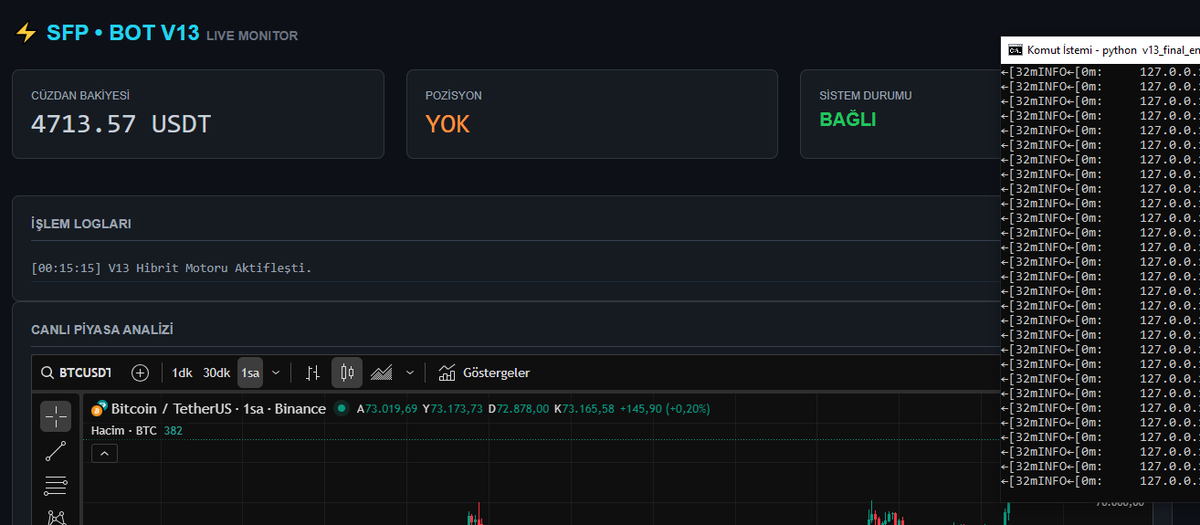The height and width of the screenshot is (525, 1200).
Task: Click the green market status dot
Action: click(342, 408)
